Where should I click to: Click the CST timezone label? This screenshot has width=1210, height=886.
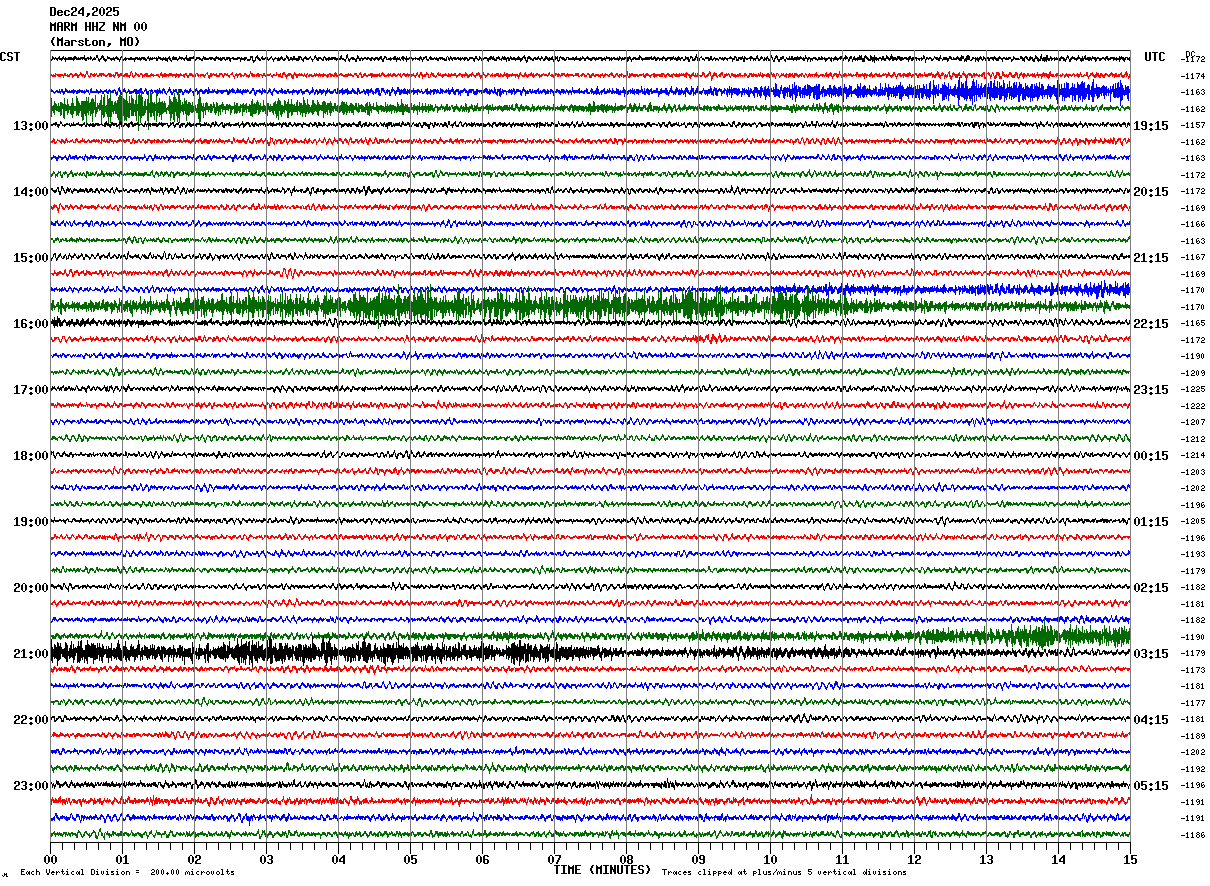(10, 57)
